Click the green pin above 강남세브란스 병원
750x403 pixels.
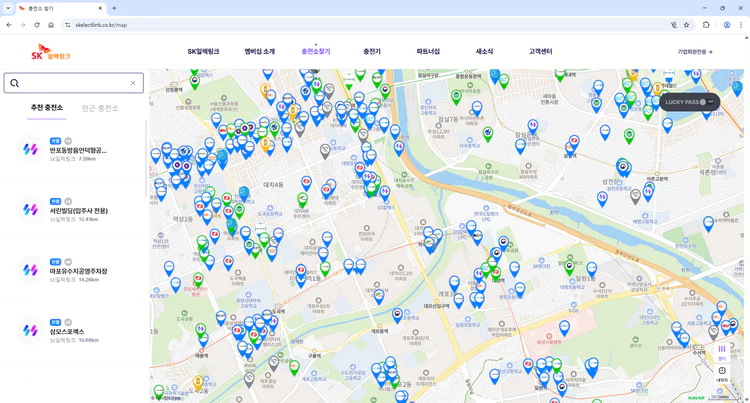click(198, 280)
